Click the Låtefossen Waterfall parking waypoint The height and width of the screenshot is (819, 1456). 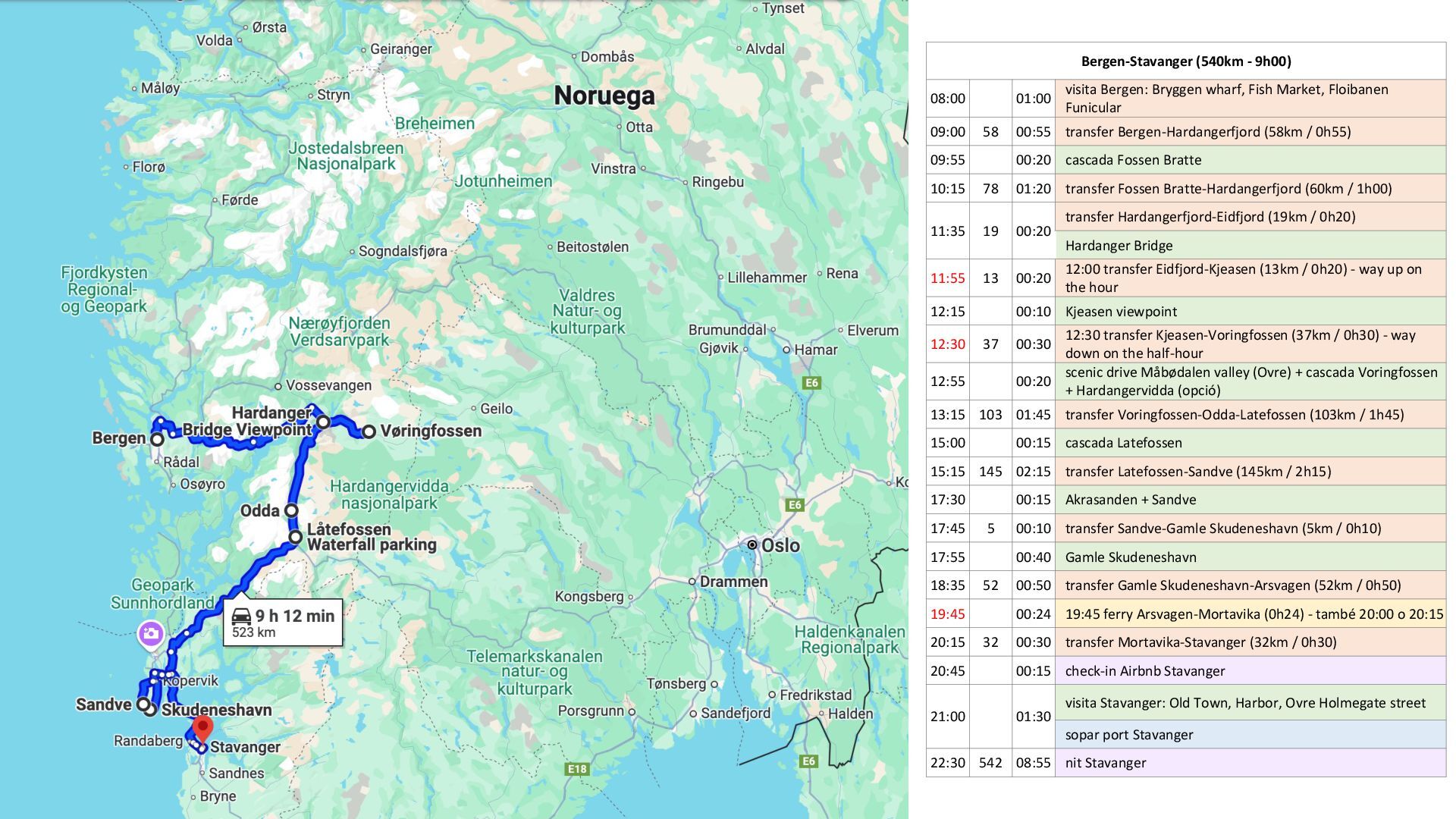pyautogui.click(x=296, y=537)
